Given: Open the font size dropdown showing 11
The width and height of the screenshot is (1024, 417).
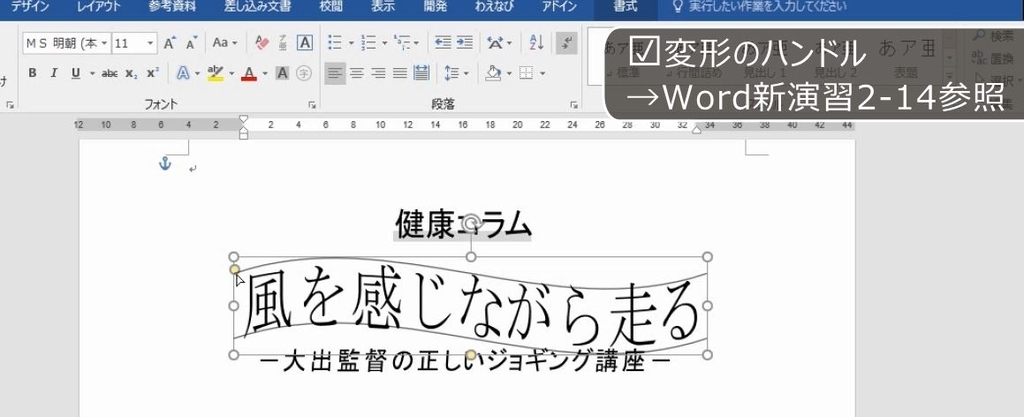Looking at the screenshot, I should pos(152,44).
